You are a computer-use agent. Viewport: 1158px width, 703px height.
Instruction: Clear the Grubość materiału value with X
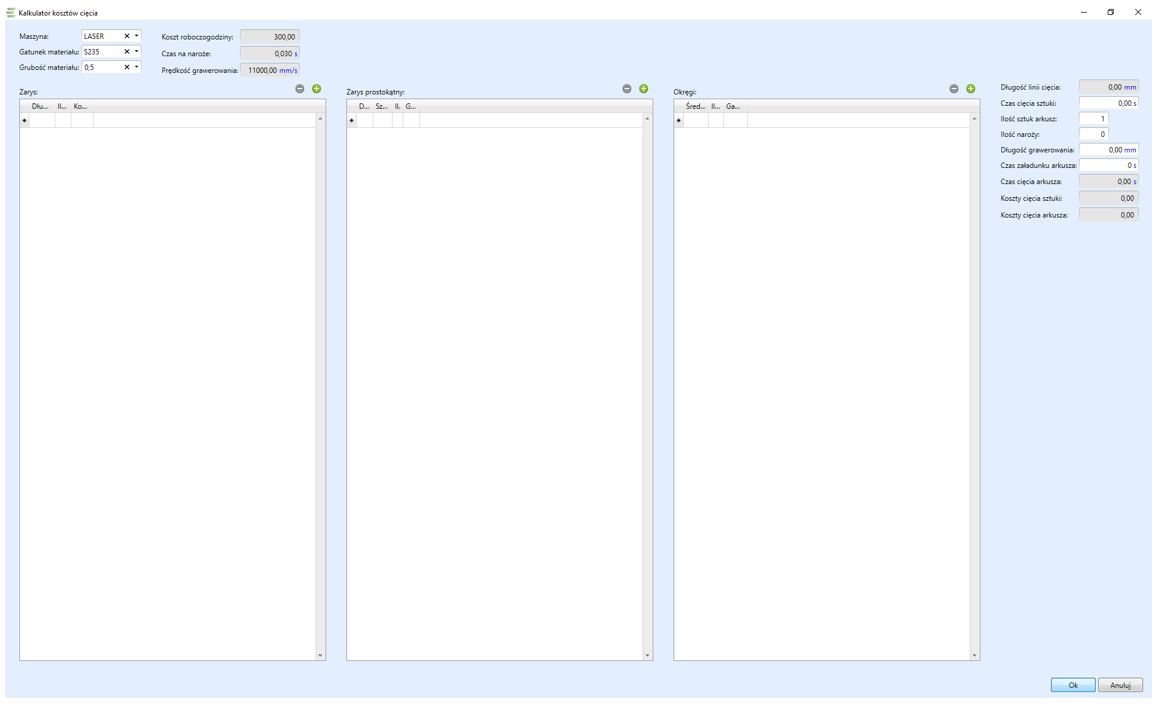point(127,68)
